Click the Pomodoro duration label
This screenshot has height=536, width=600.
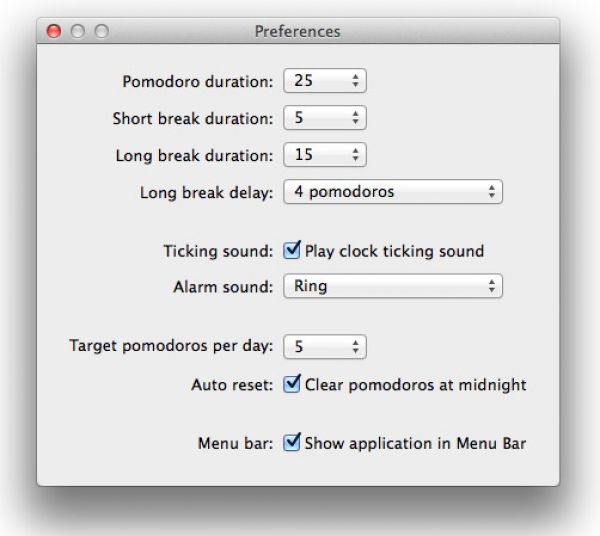pos(197,81)
